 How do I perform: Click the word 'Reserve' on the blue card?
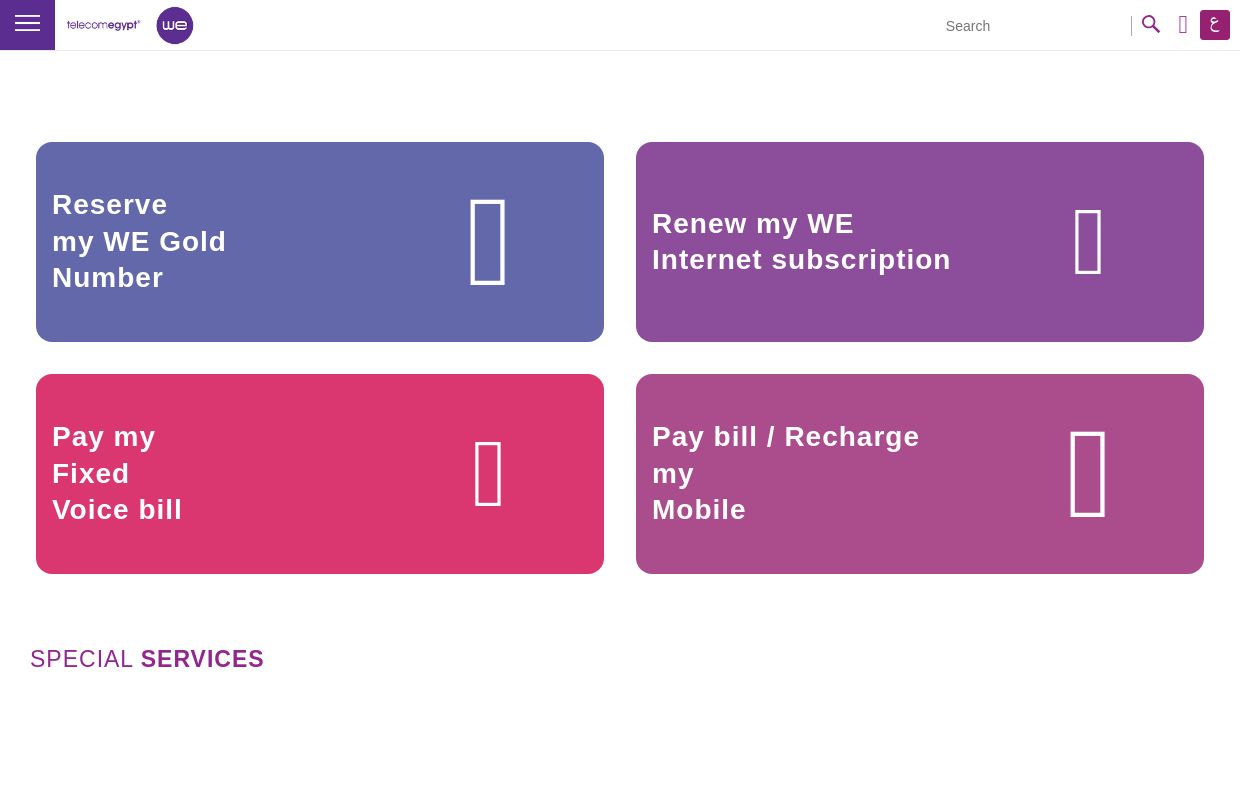tap(110, 205)
